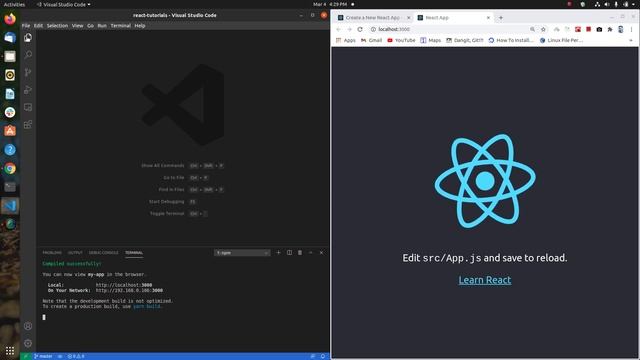The width and height of the screenshot is (640, 360).
Task: Open the Run menu in VS Code
Action: tap(102, 26)
